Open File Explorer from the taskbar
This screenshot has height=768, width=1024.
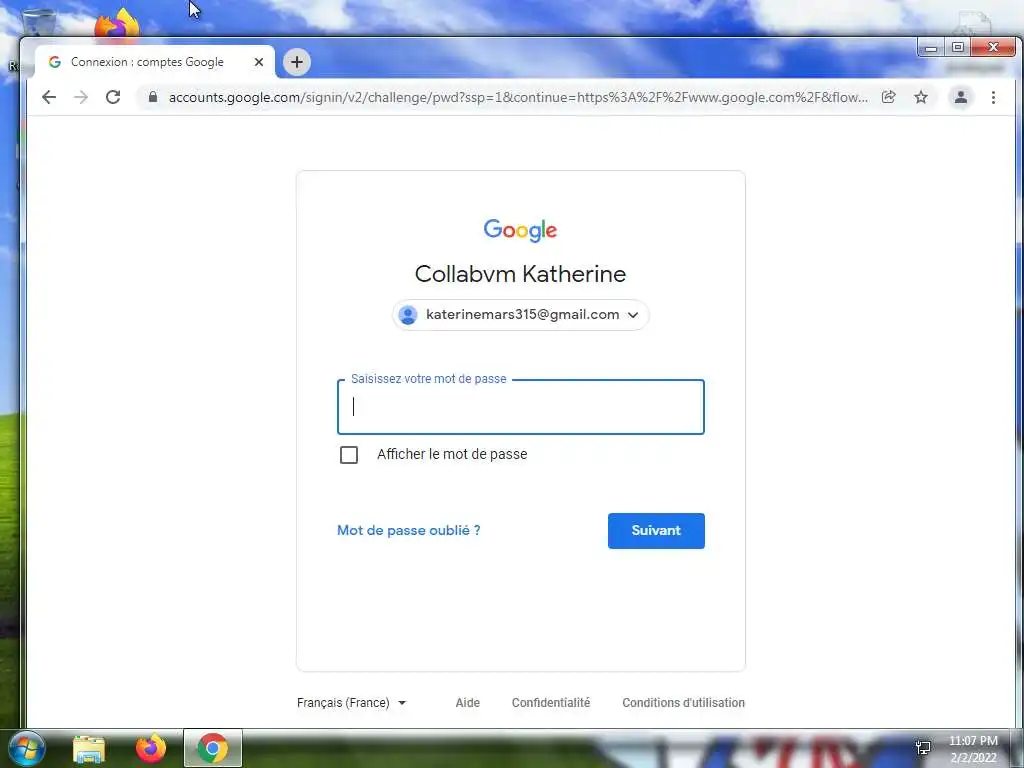point(89,749)
